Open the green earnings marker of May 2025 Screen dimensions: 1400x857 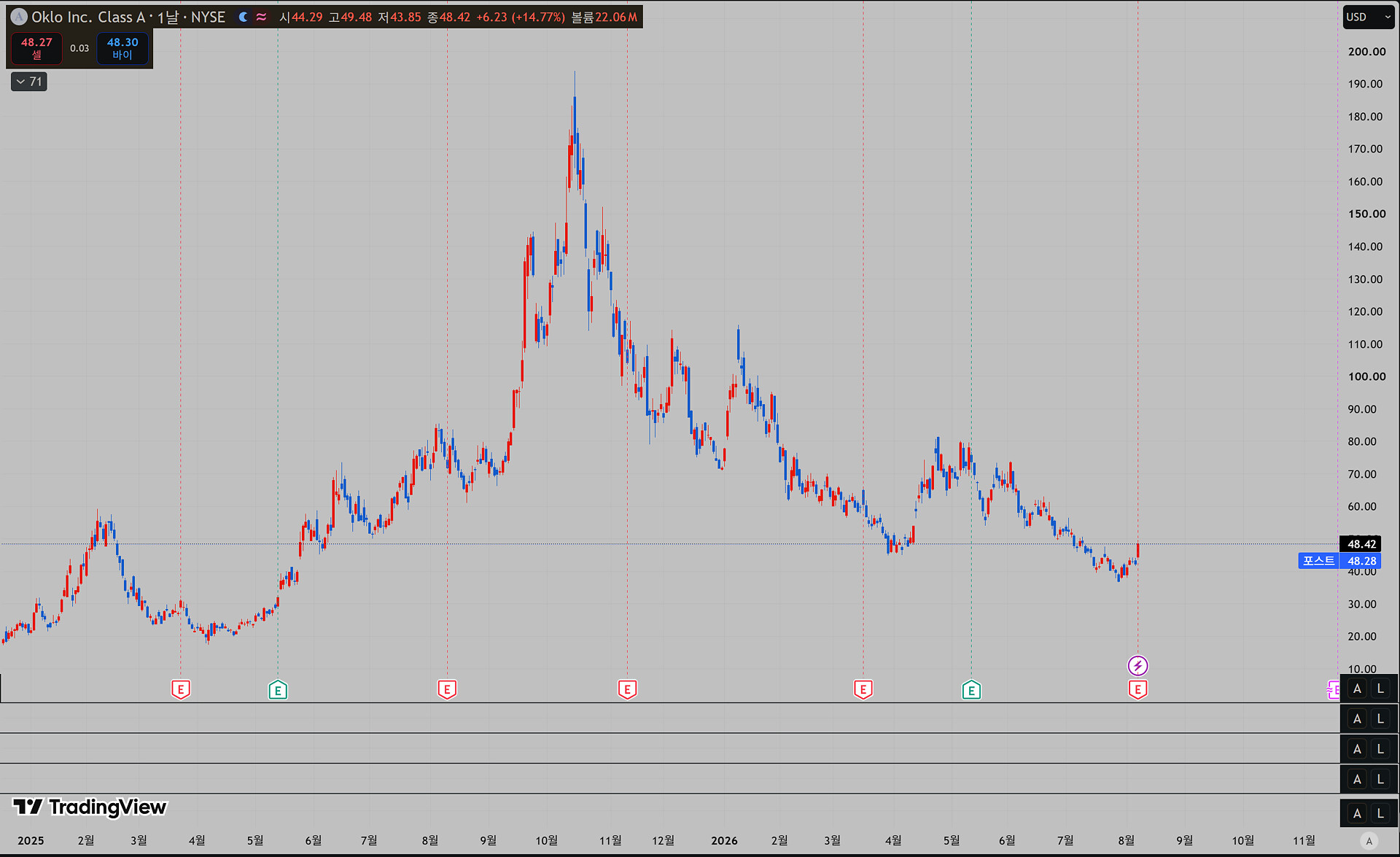(278, 689)
